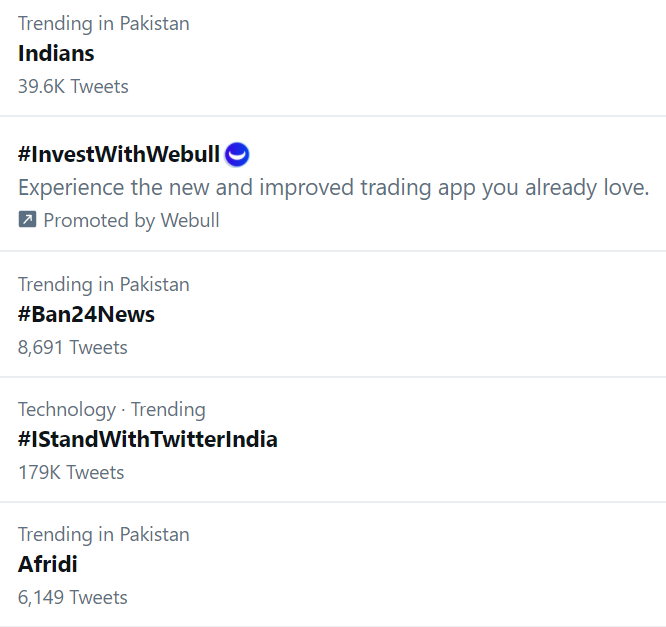Open the #InvestWithWebull promoted hashtag

point(119,154)
